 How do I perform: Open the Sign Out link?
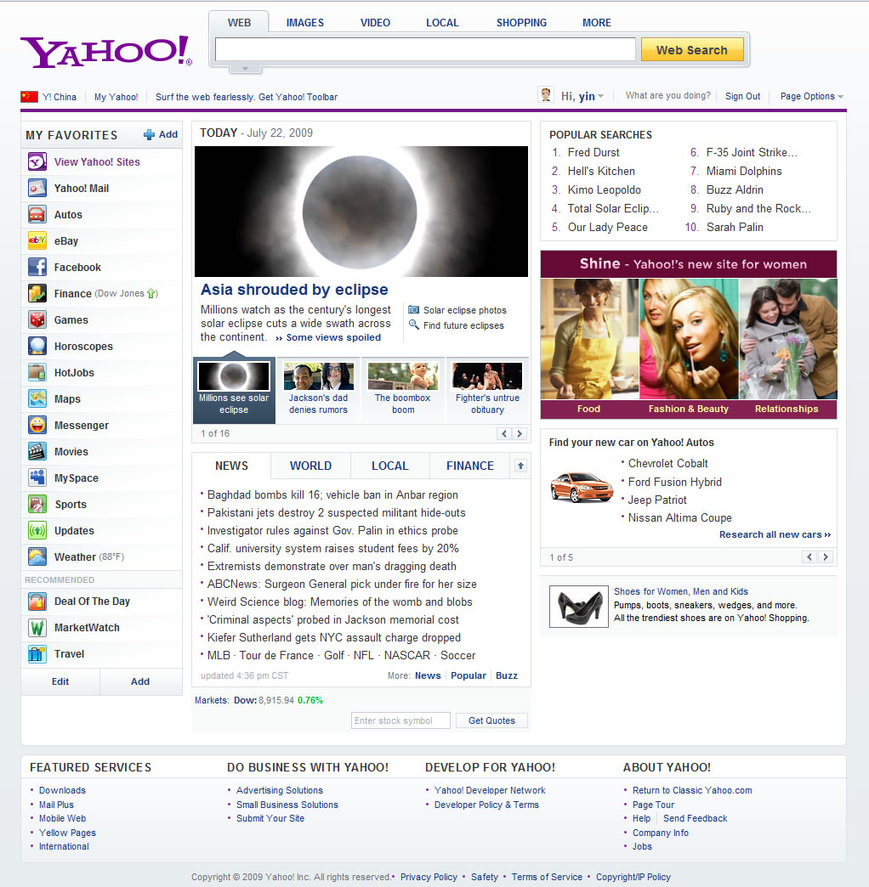point(742,97)
